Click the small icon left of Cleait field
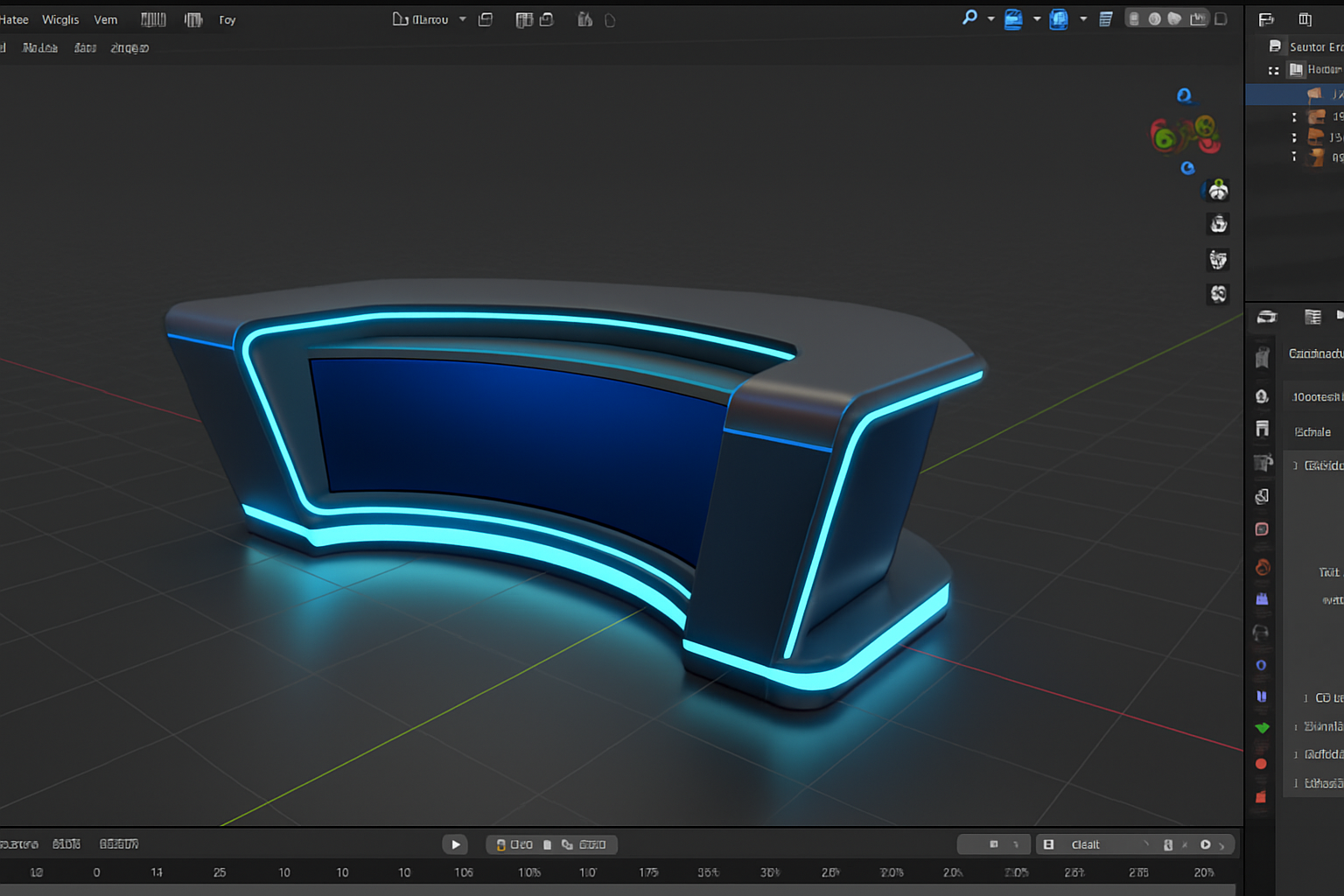This screenshot has height=896, width=1344. pos(1048,844)
